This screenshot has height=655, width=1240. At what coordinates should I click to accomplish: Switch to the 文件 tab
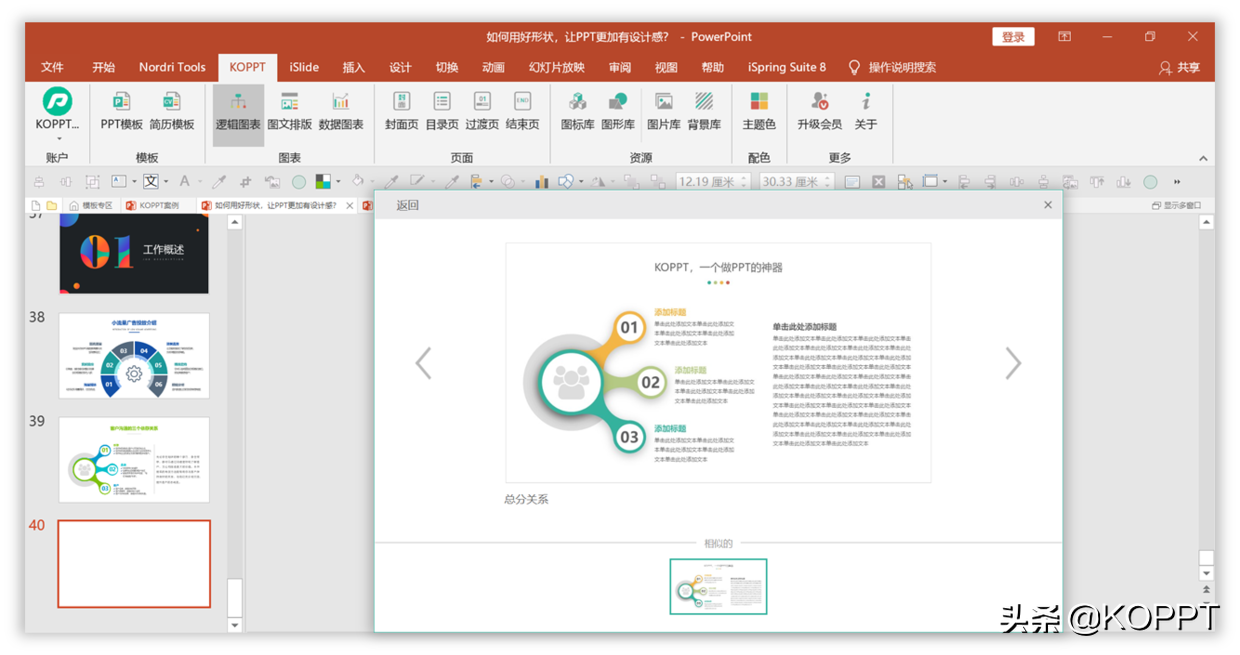(x=52, y=67)
